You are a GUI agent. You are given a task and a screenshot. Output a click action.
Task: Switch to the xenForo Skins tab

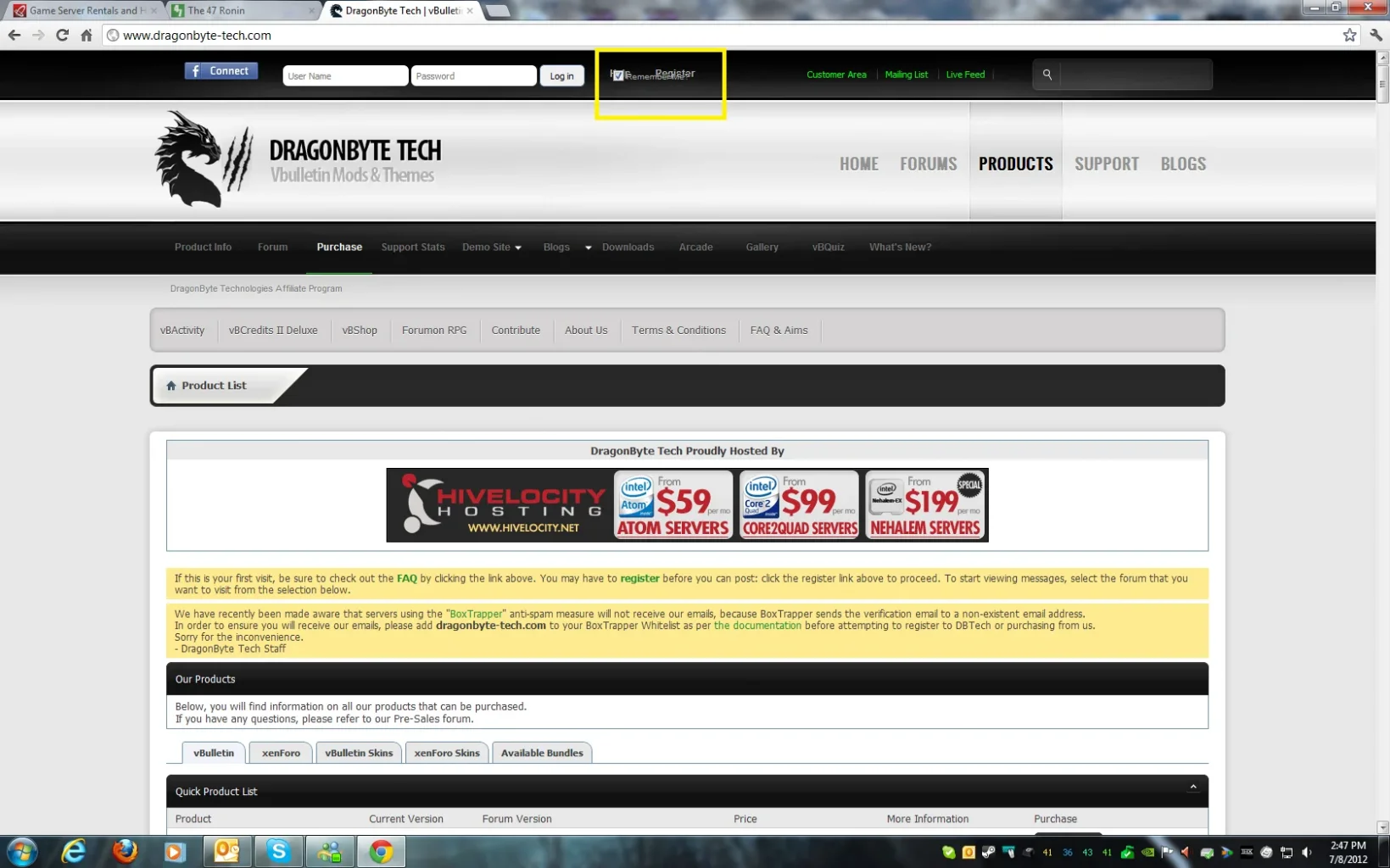(x=447, y=753)
